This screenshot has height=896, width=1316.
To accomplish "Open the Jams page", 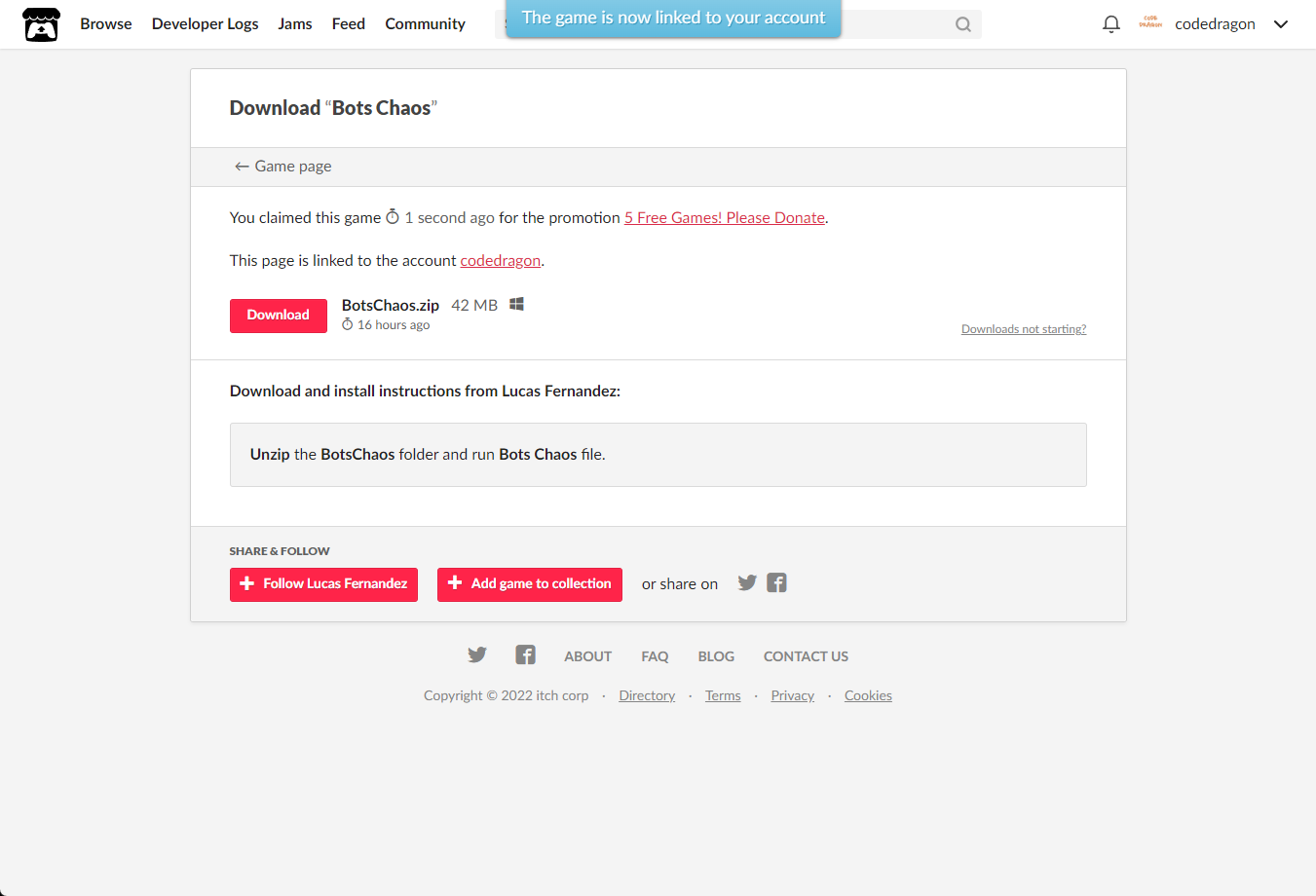I will click(295, 24).
